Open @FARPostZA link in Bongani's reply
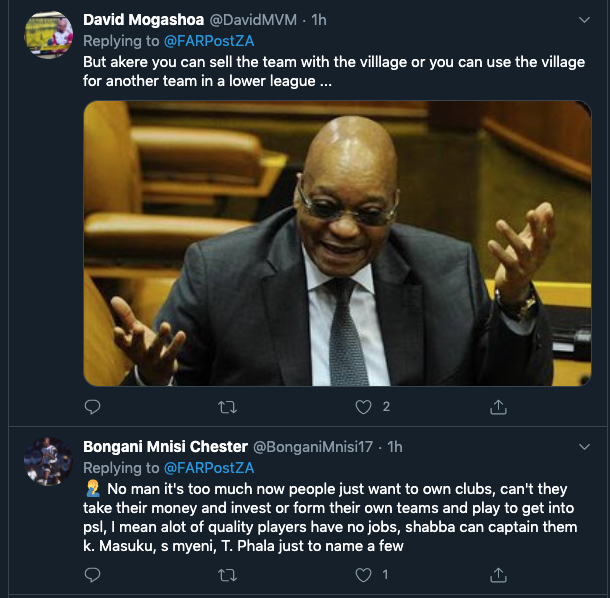The width and height of the screenshot is (610, 598). [209, 467]
